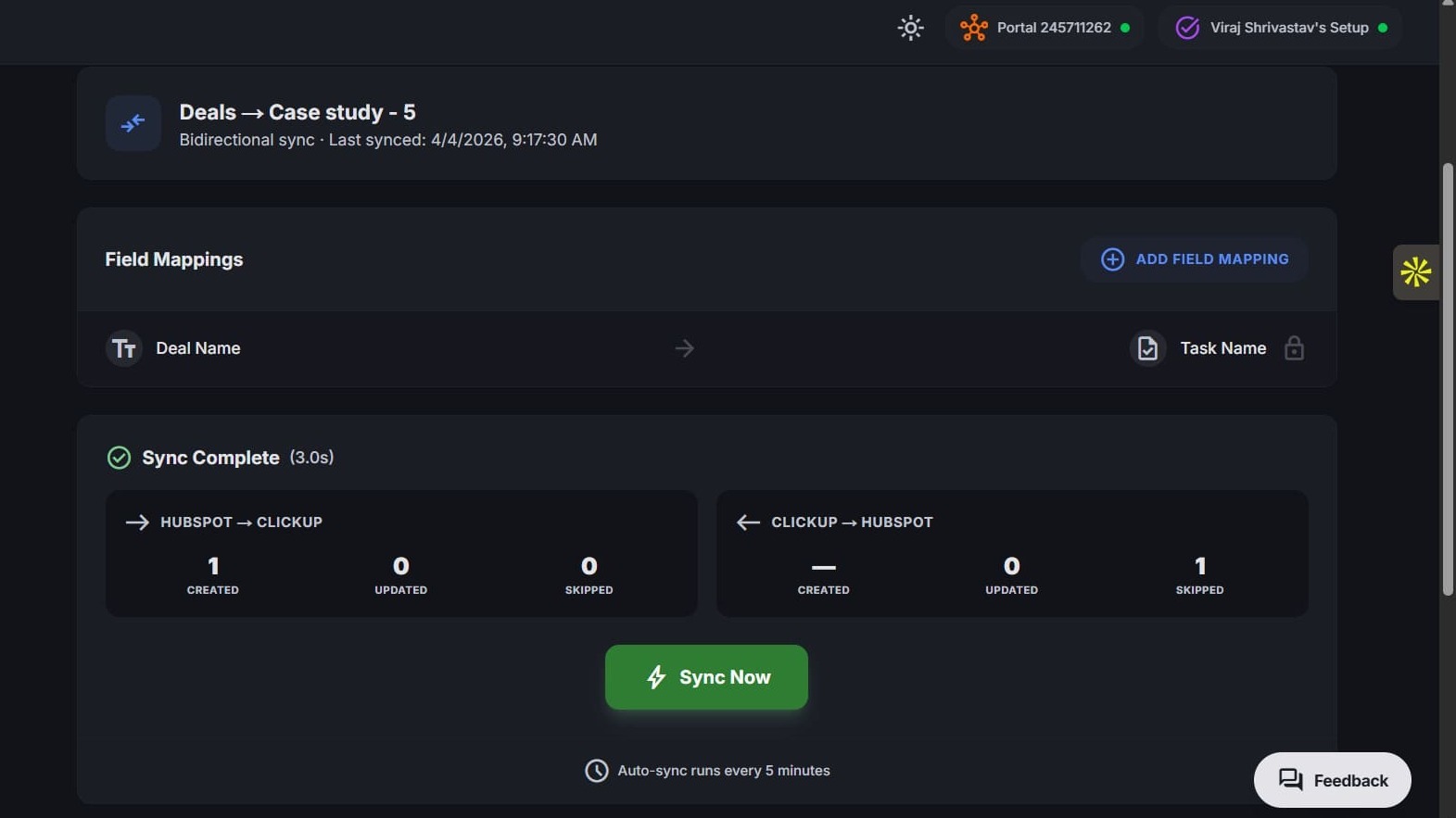Click the ClickUp → HubSpot Created dash value
Viewport: 1456px width, 818px height.
tap(824, 567)
